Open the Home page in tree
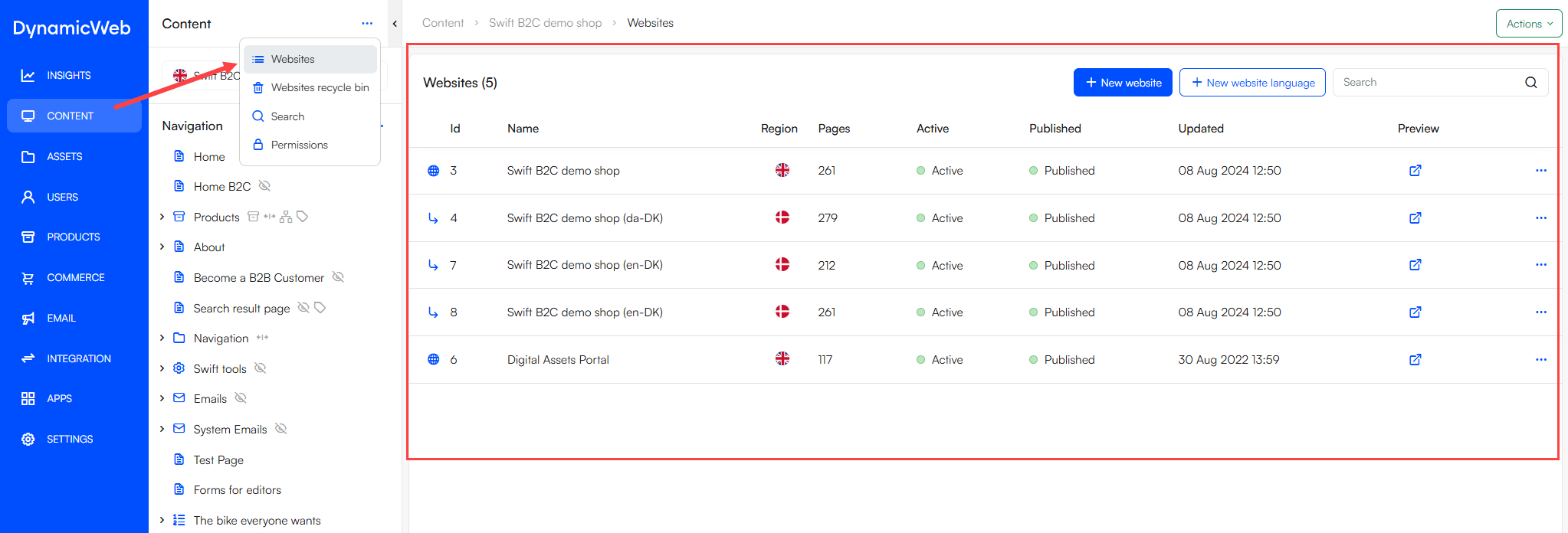This screenshot has width=1568, height=533. (208, 156)
